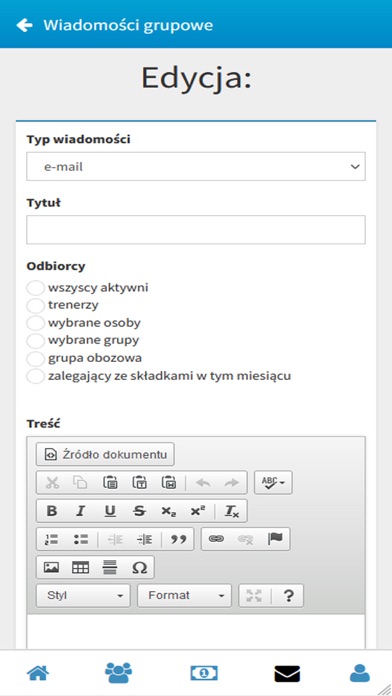Apply superscript formatting
The image size is (392, 696).
pos(198,511)
